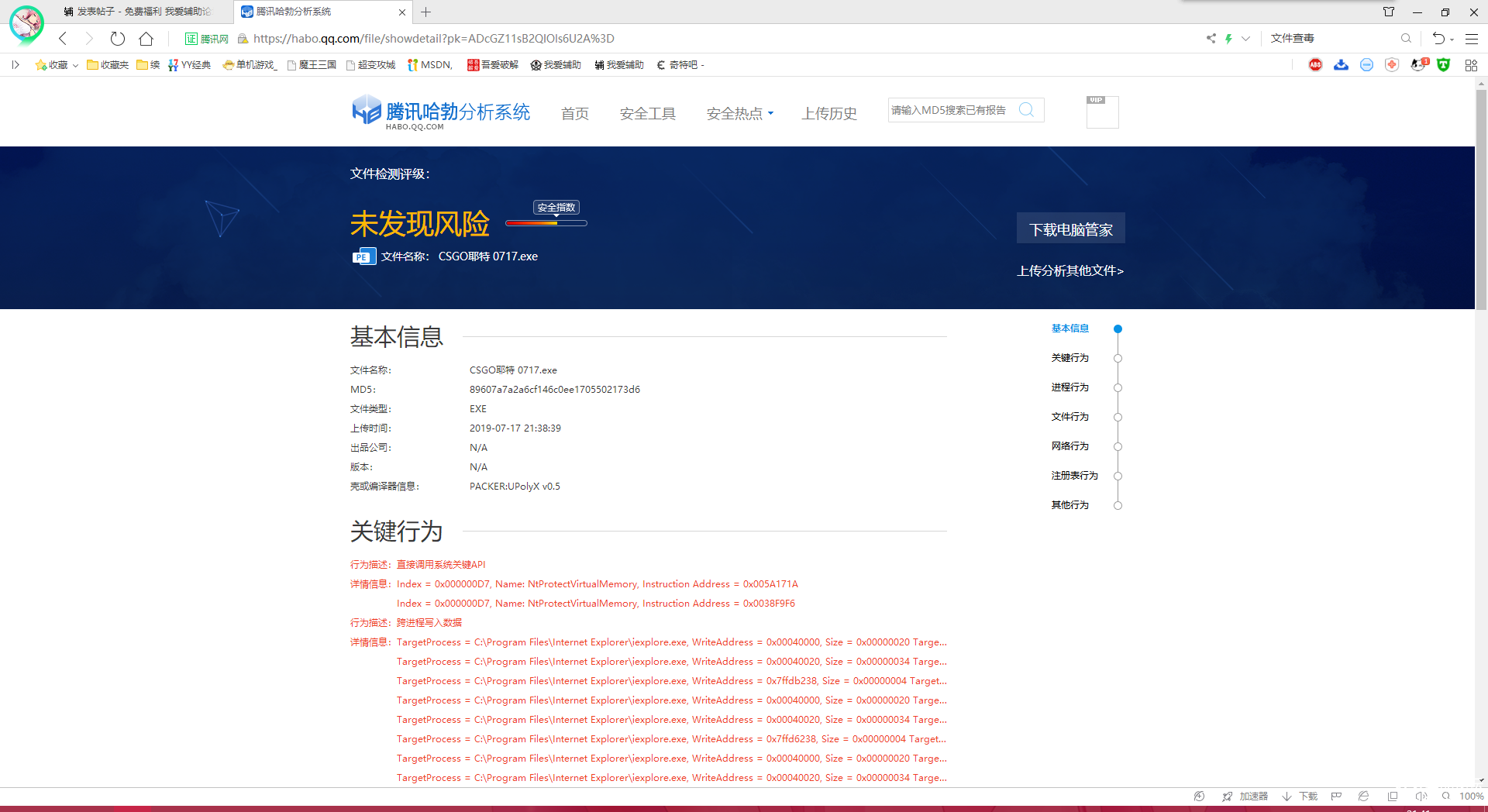
Task: Select the MD5 hash value text
Action: [555, 390]
